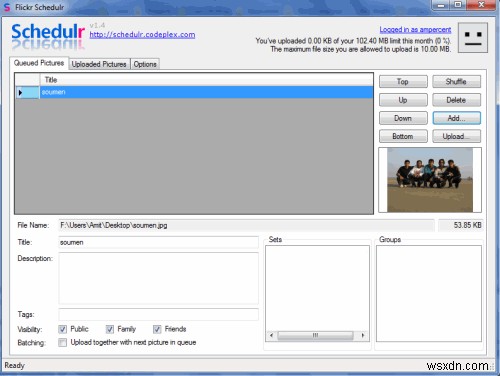This screenshot has height=376, width=500.
Task: Click into the Tags input field
Action: tap(158, 314)
